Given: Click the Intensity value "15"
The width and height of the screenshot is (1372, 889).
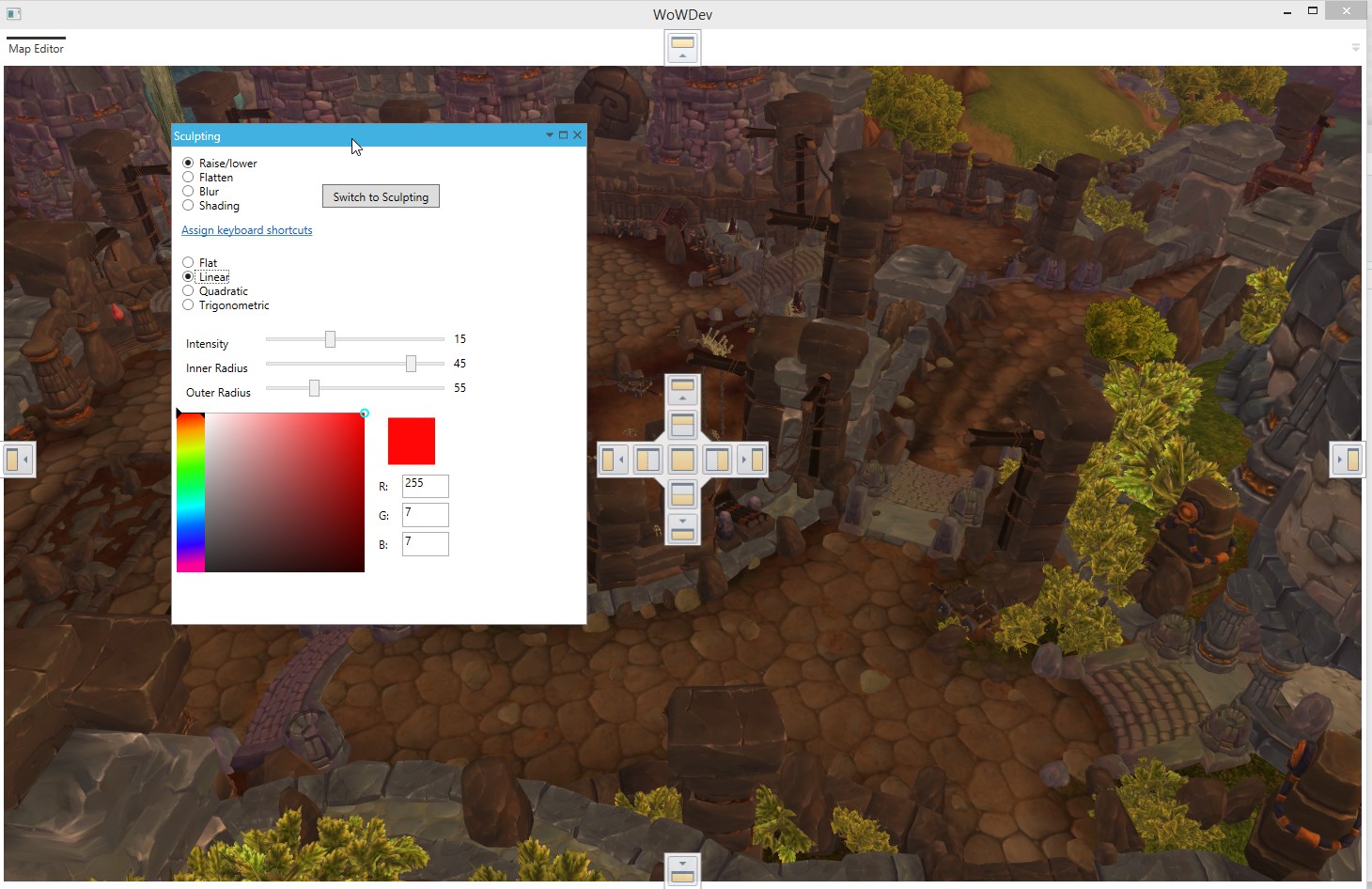Looking at the screenshot, I should pyautogui.click(x=460, y=339).
